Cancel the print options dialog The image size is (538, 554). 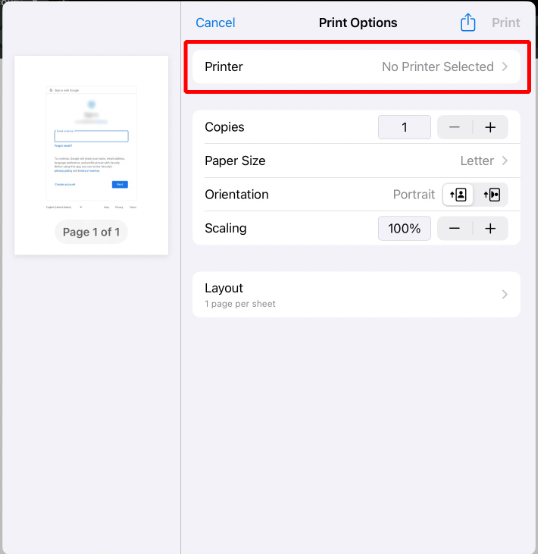point(215,23)
